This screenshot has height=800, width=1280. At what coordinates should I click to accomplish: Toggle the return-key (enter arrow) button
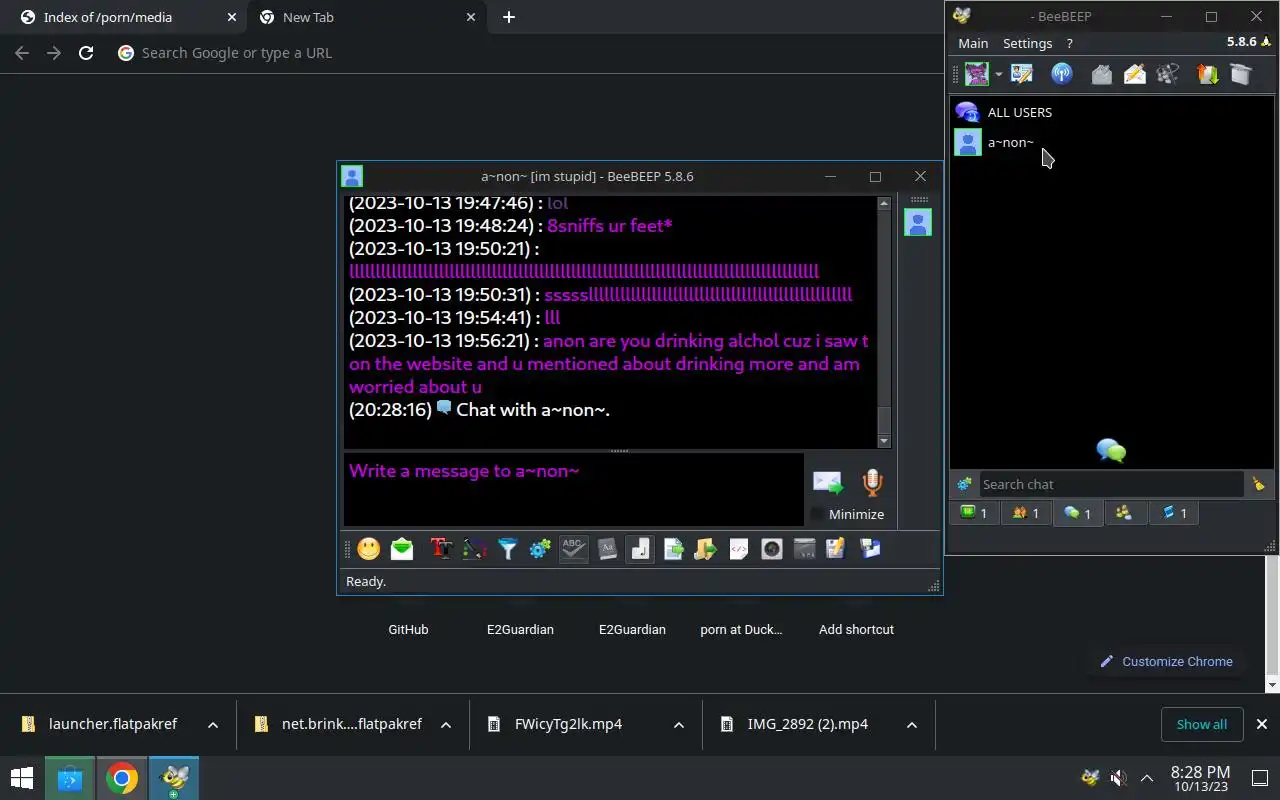coord(640,549)
